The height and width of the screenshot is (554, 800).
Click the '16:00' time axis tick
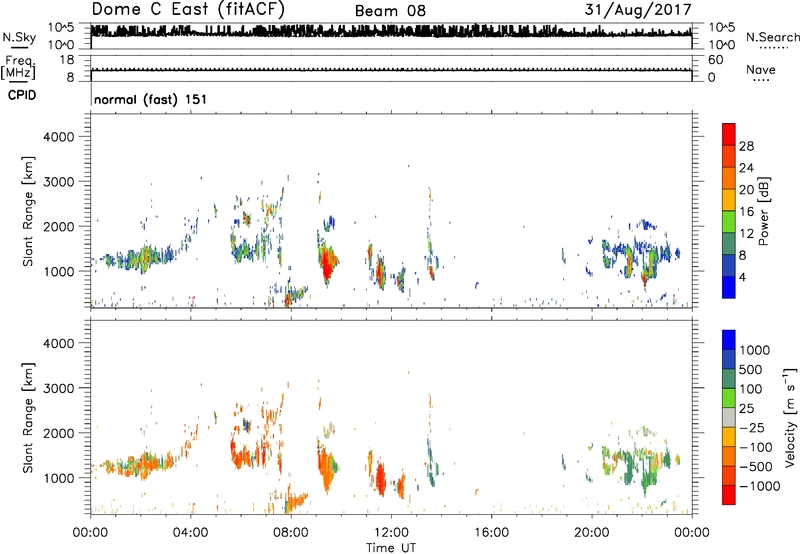pyautogui.click(x=491, y=533)
